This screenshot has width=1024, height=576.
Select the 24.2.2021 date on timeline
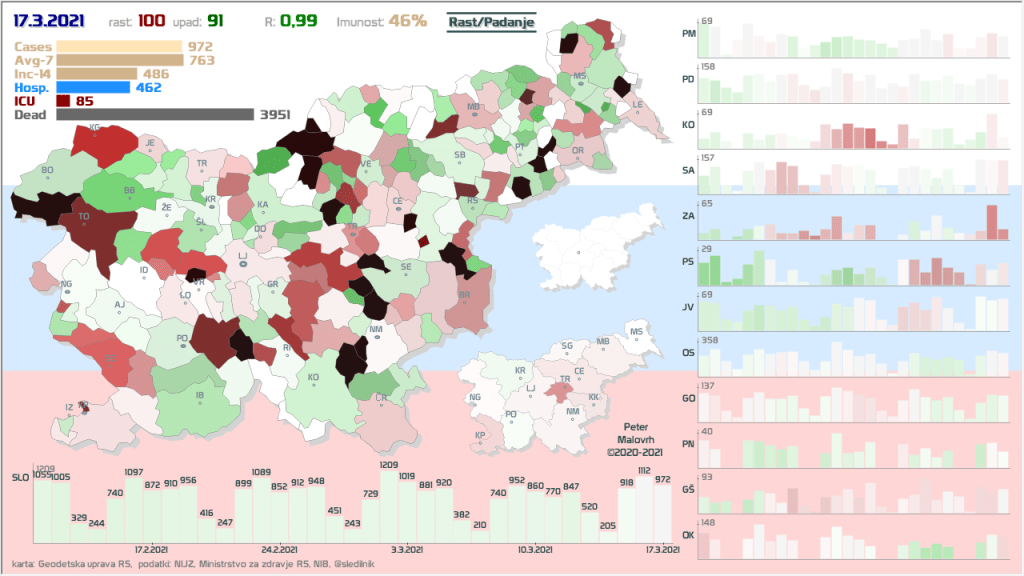tap(275, 550)
